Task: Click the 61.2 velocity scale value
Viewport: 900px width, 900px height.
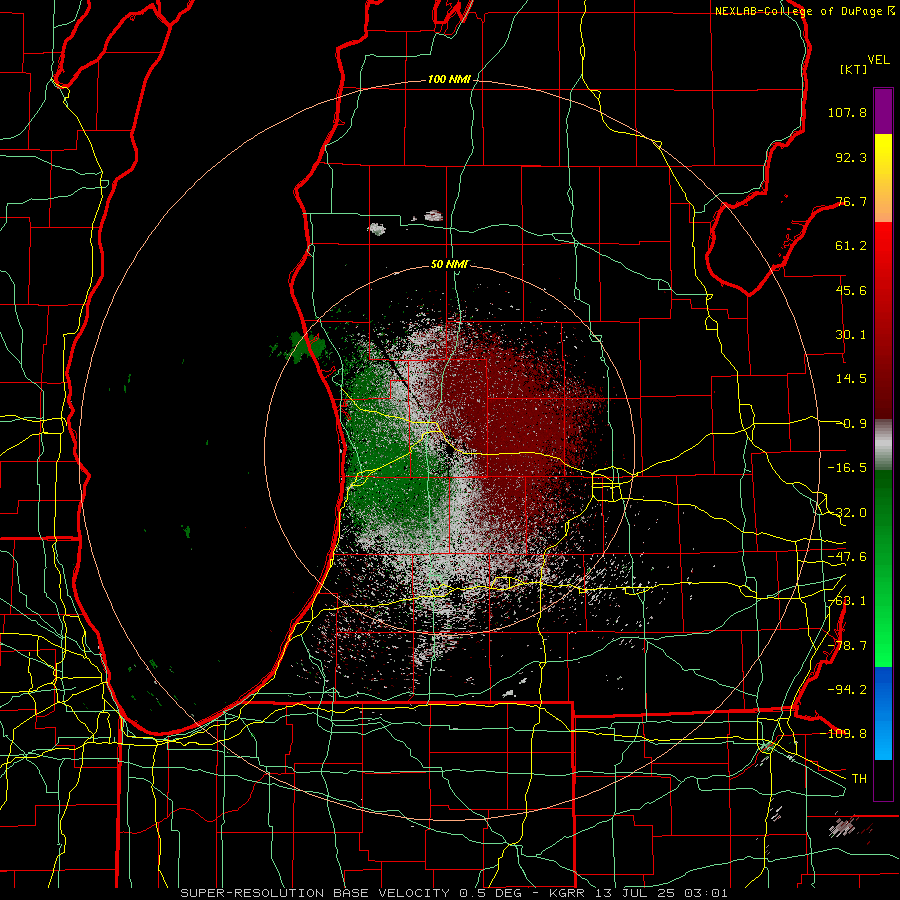Action: point(851,246)
